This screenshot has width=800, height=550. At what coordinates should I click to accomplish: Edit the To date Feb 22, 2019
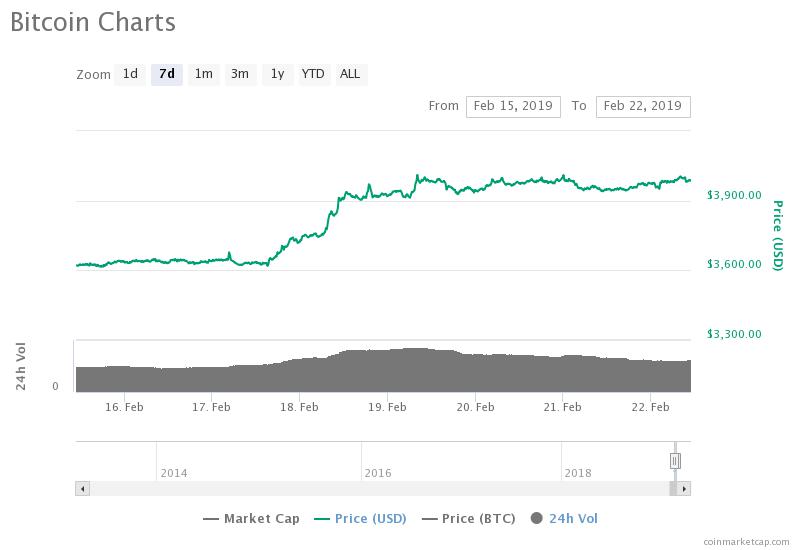click(x=643, y=107)
